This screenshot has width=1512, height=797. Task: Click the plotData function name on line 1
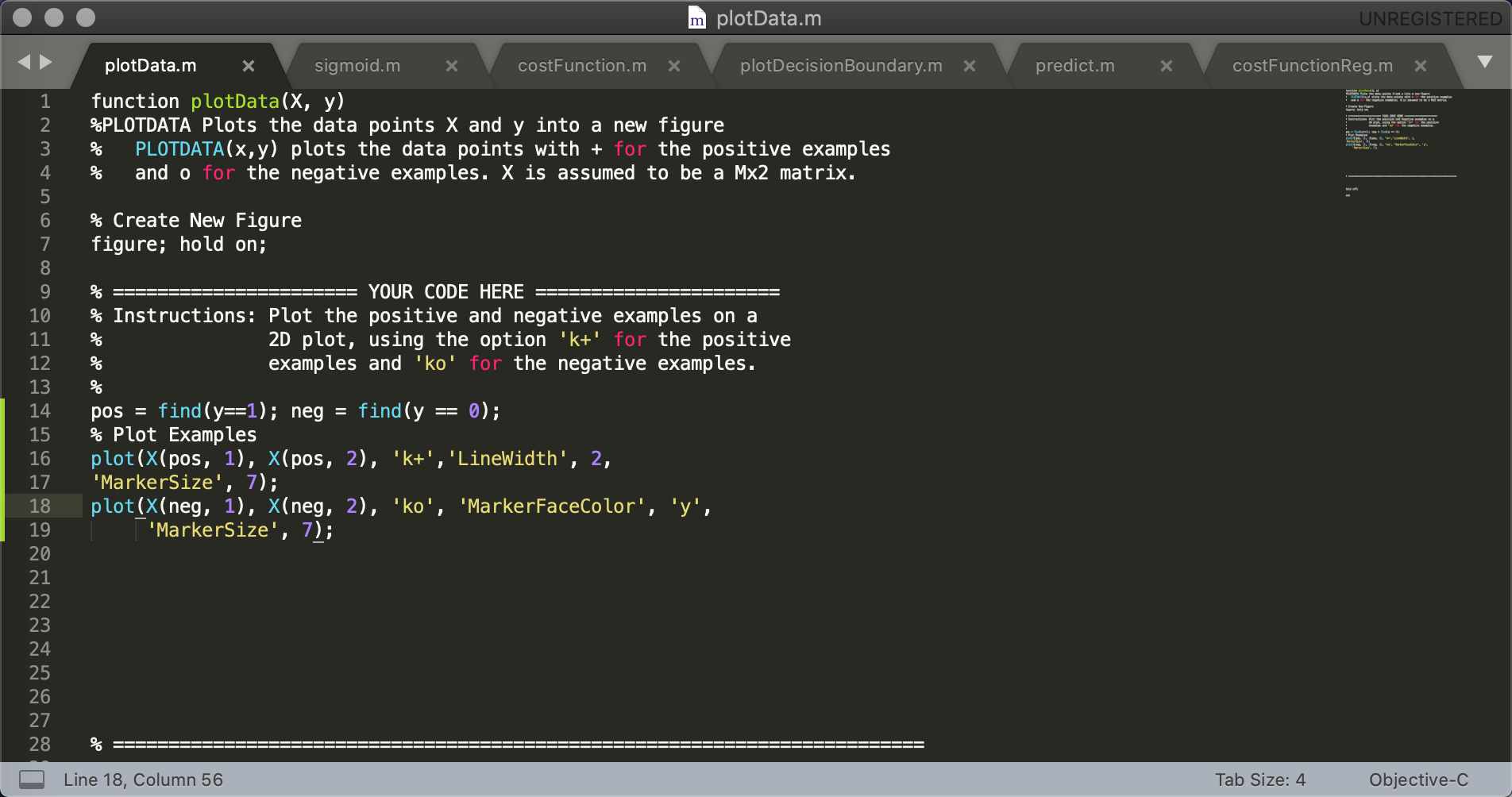(x=235, y=102)
